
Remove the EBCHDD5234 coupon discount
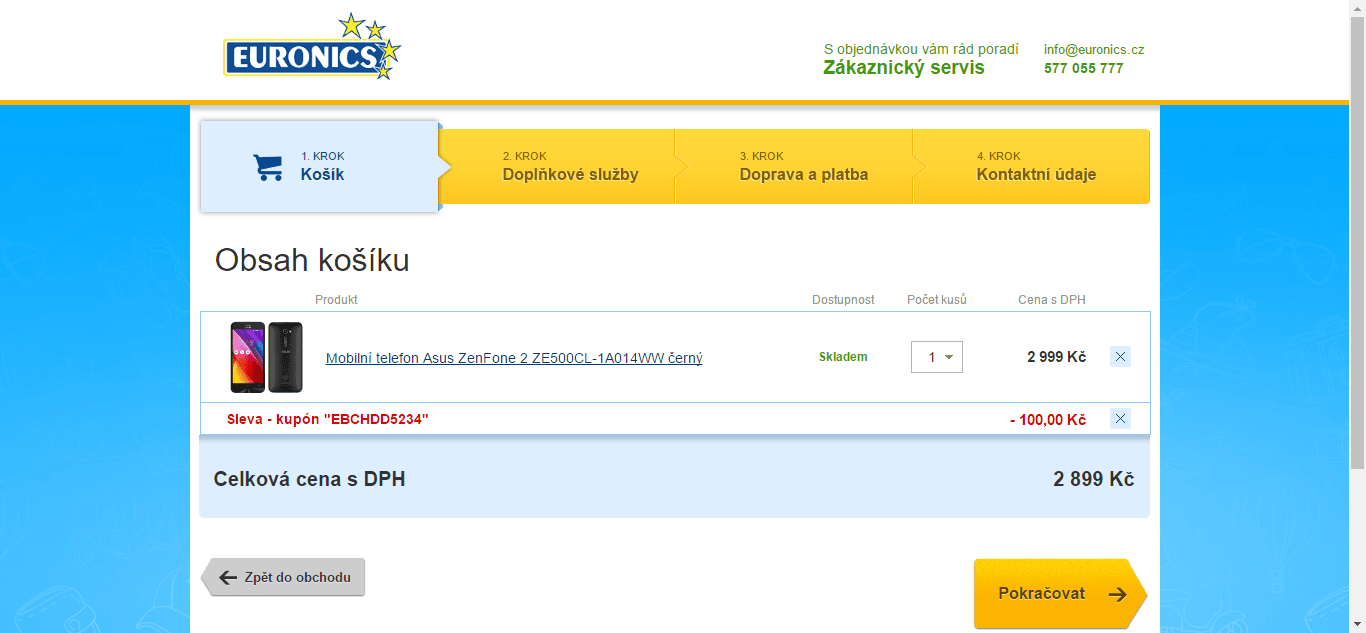1120,419
